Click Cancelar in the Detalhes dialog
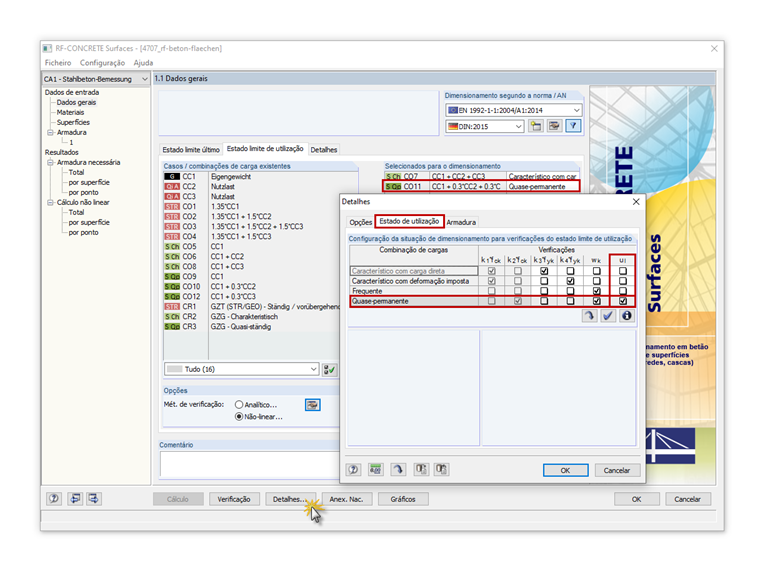Screen dimensions: 760x570 point(617,470)
